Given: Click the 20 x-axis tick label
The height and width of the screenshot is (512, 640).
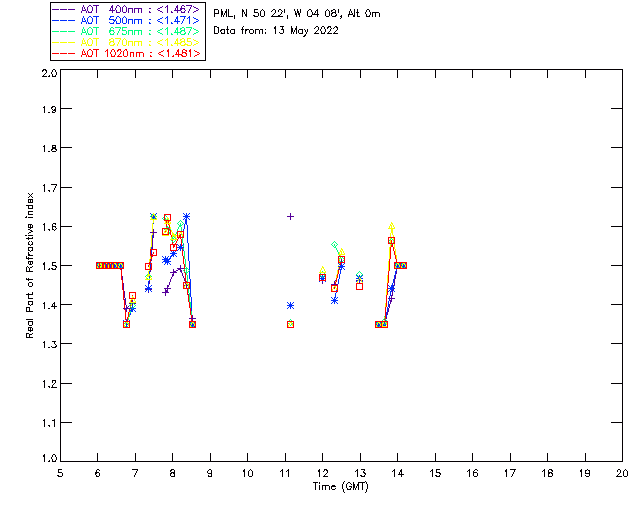Looking at the screenshot, I should pyautogui.click(x=622, y=473).
